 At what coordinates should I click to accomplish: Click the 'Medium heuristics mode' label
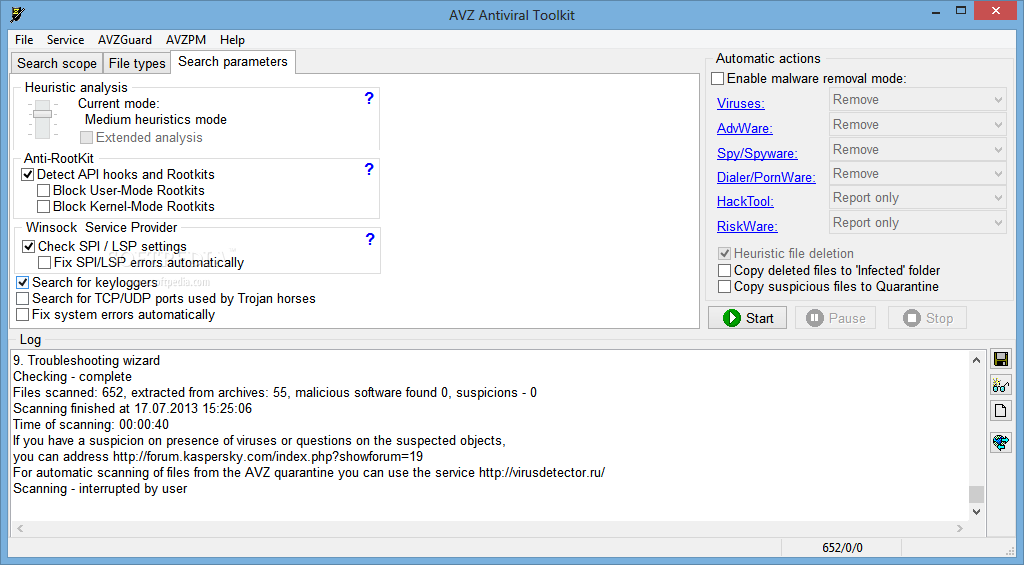tap(155, 120)
